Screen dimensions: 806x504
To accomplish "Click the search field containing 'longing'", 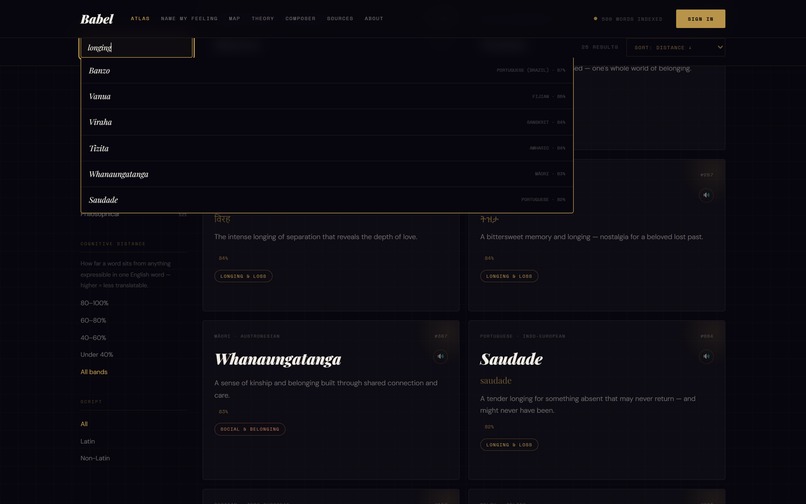I will 136,47.
